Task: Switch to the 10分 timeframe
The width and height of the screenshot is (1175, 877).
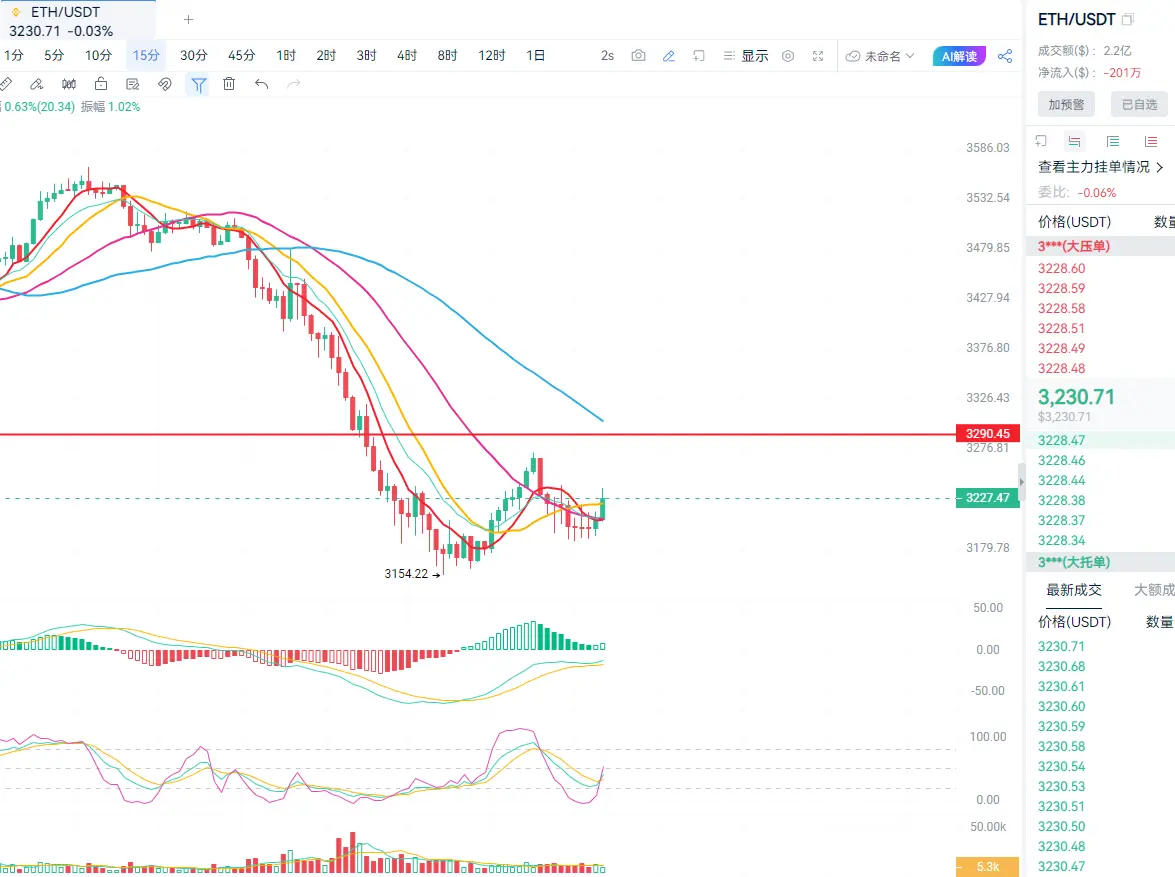Action: point(98,55)
